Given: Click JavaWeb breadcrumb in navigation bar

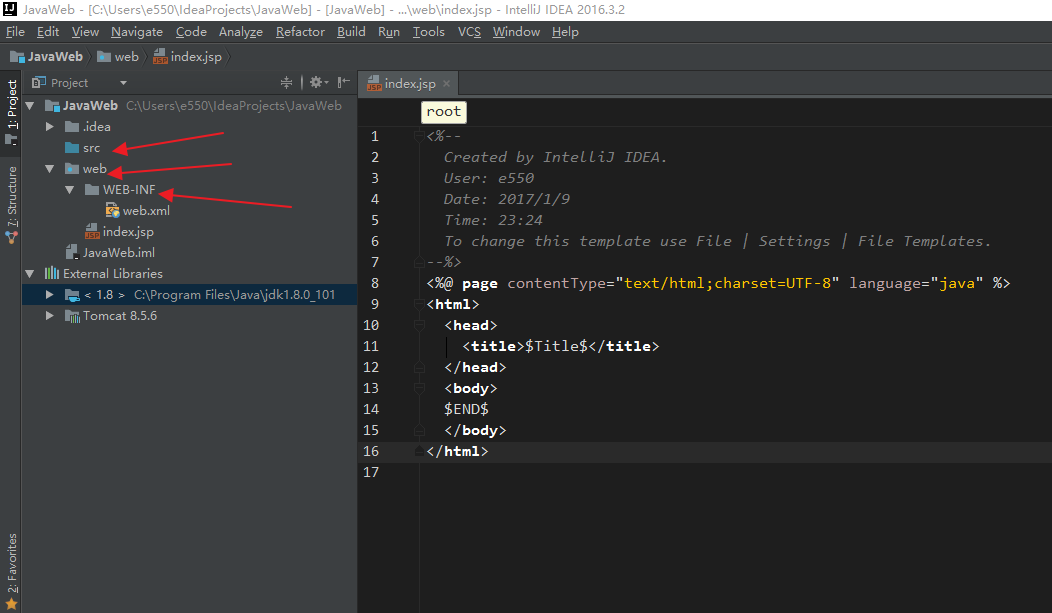Looking at the screenshot, I should pyautogui.click(x=46, y=57).
